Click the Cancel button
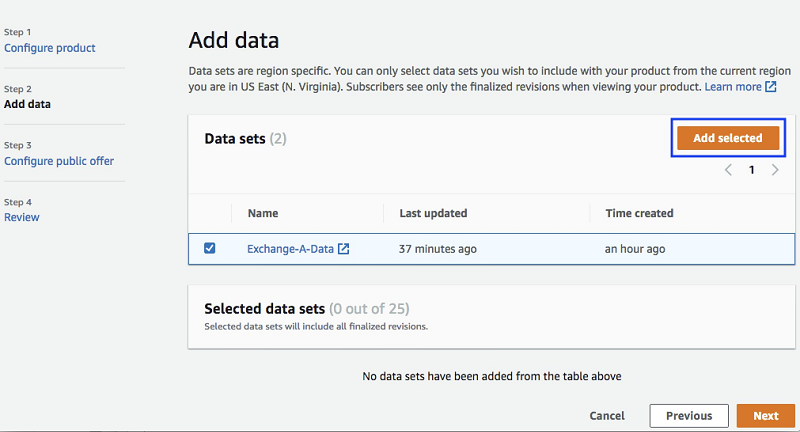This screenshot has height=432, width=800. [x=607, y=416]
